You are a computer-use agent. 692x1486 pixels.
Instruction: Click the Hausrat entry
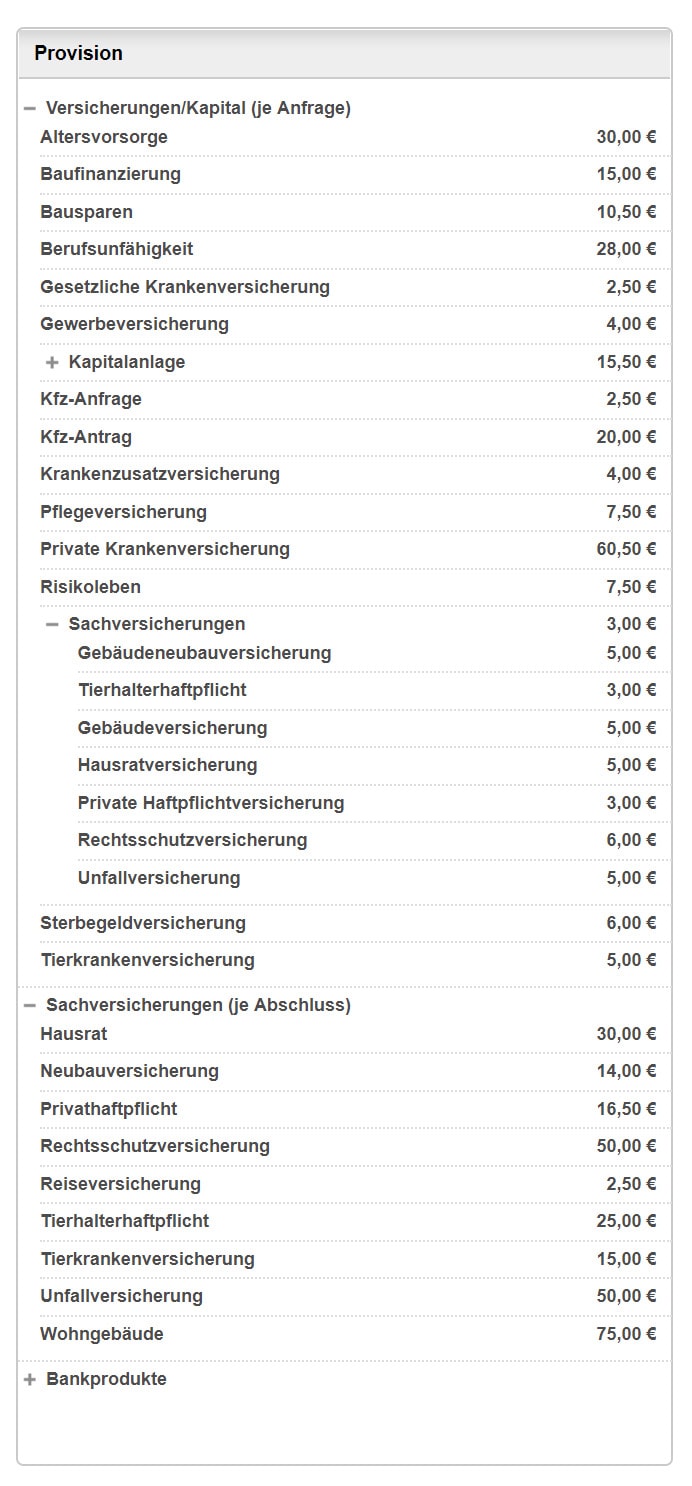coord(74,1034)
